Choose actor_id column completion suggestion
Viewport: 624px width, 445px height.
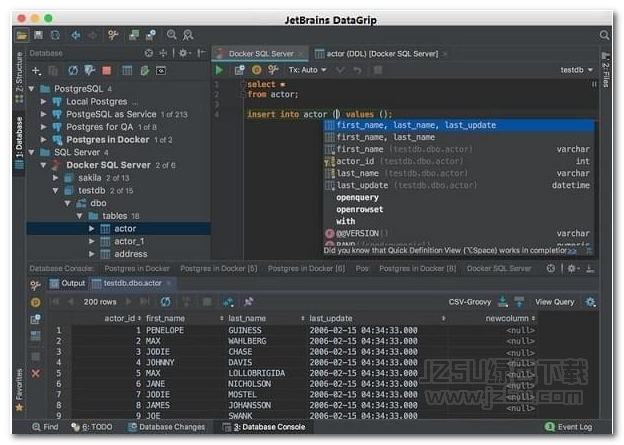(458, 161)
